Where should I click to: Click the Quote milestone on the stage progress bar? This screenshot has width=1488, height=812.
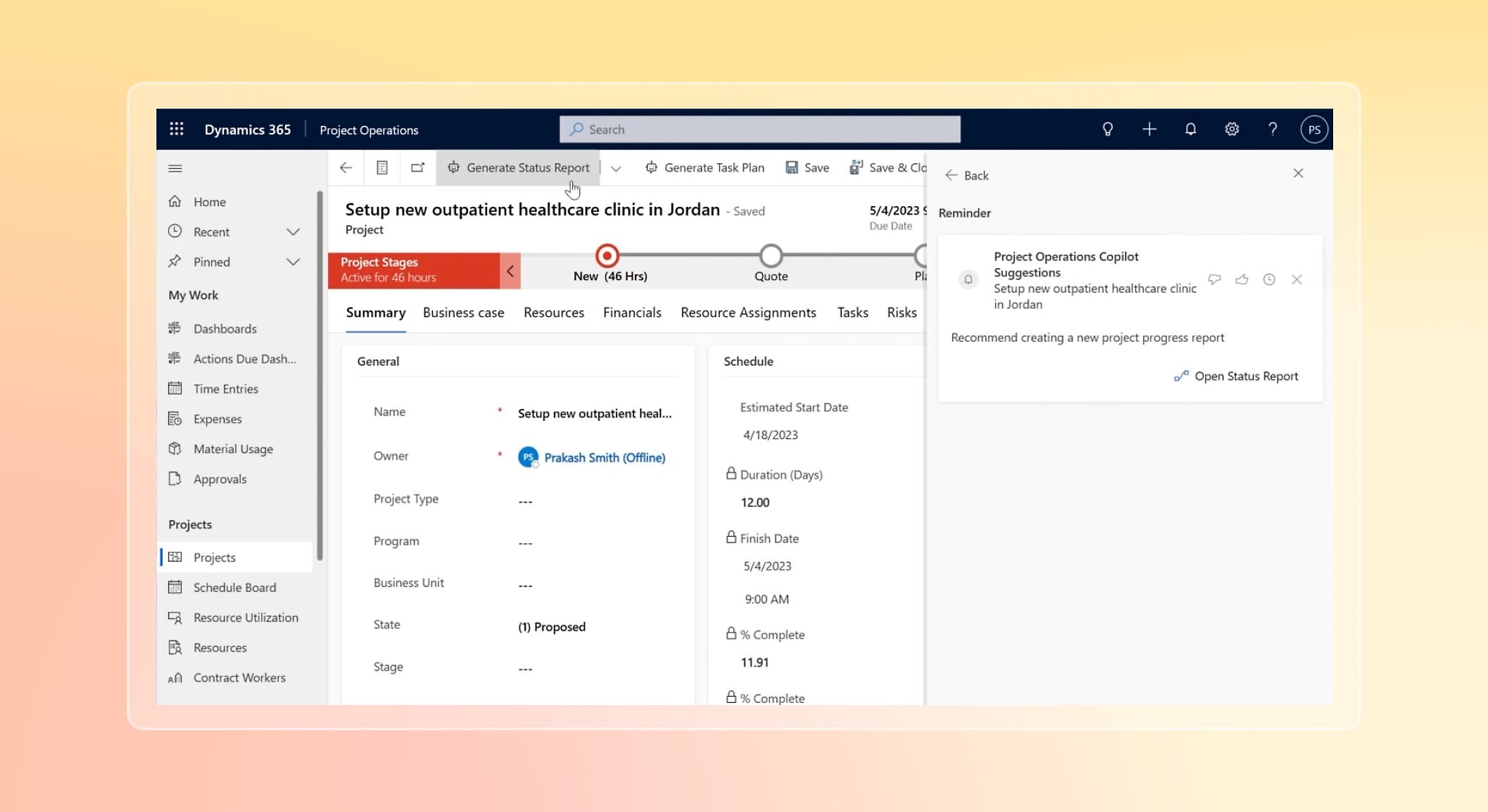(771, 256)
